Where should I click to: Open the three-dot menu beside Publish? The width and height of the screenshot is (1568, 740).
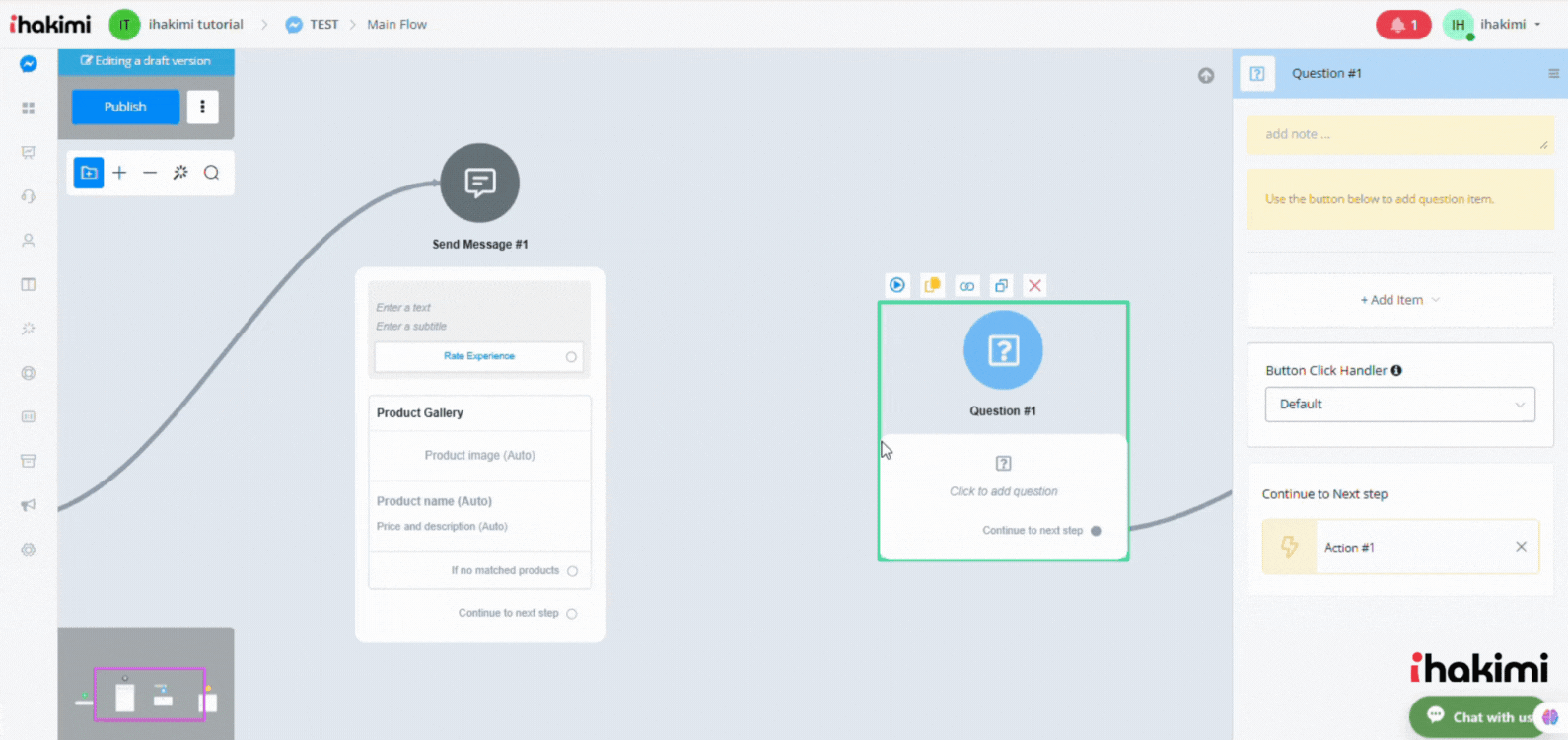(x=202, y=107)
